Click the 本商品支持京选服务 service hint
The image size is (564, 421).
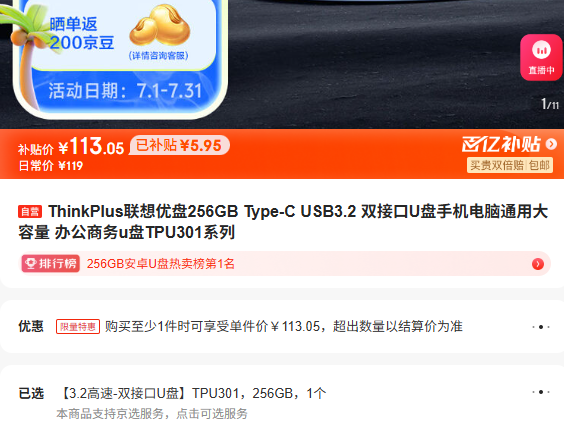pos(152,413)
